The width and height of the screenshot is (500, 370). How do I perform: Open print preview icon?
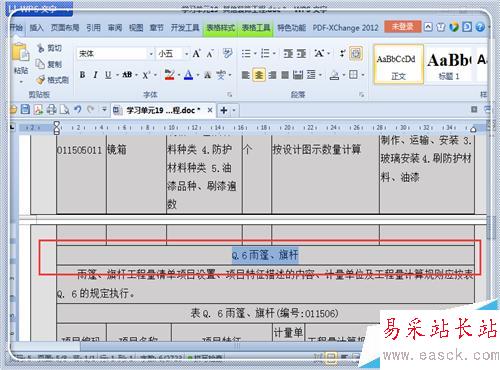pyautogui.click(x=64, y=109)
